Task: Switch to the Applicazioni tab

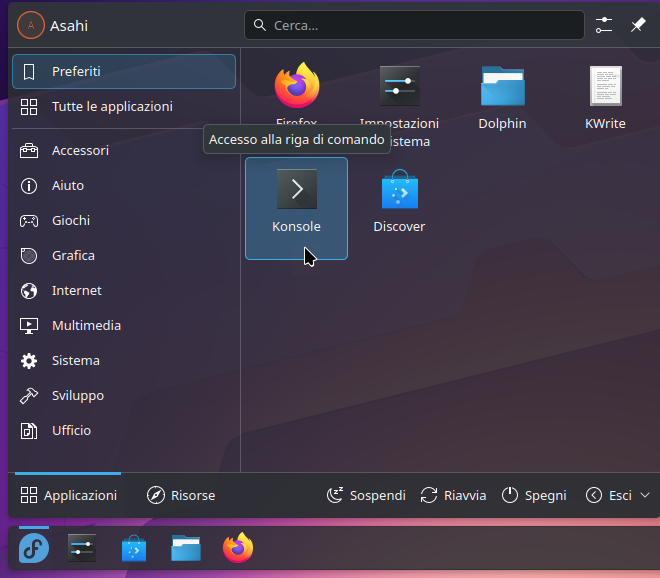Action: point(69,495)
